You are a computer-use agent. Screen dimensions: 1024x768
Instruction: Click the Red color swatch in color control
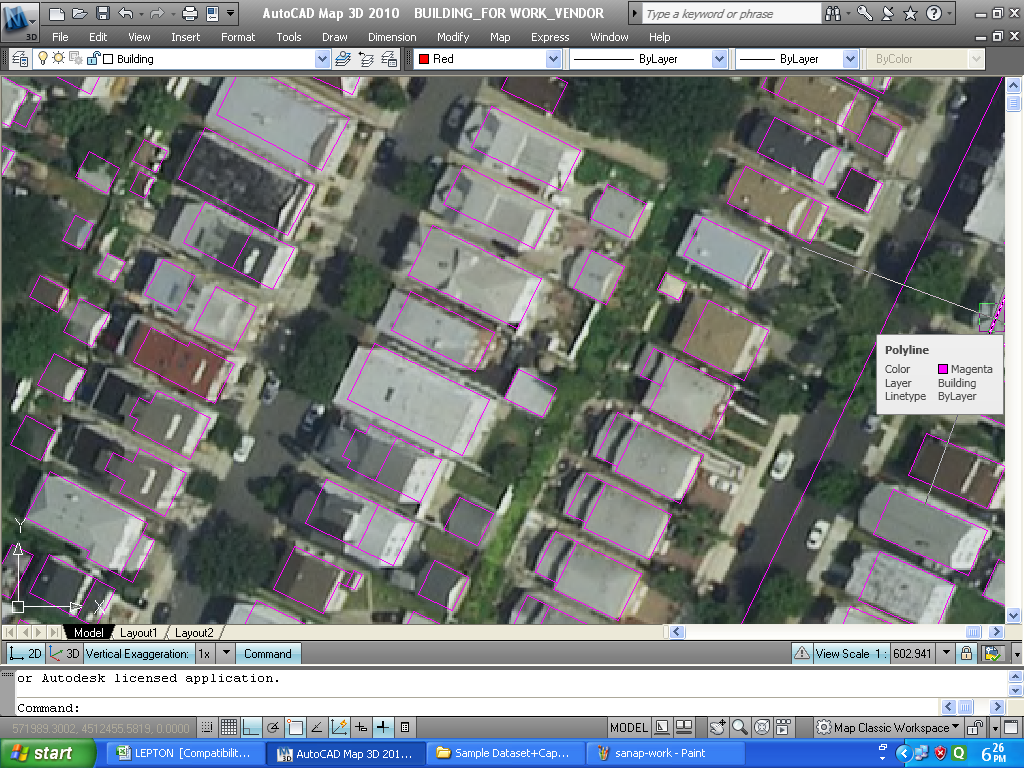click(x=424, y=59)
